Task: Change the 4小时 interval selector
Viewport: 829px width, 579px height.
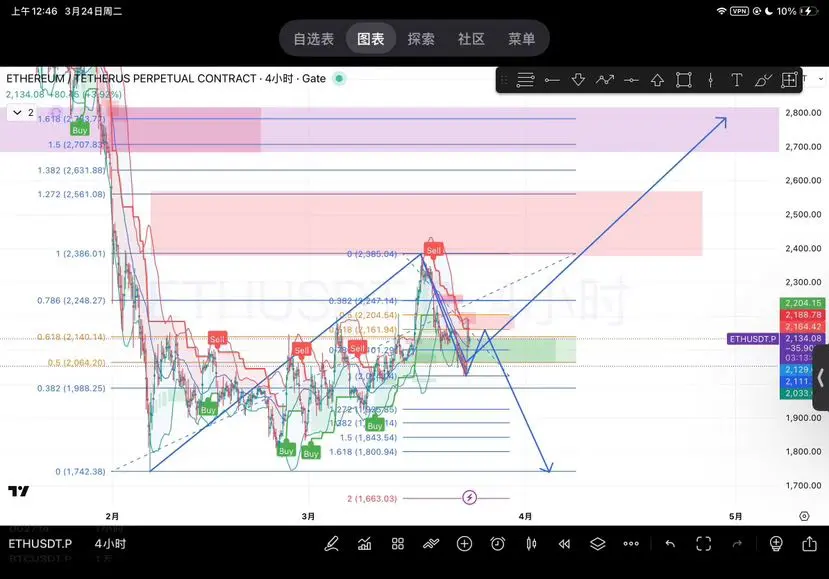Action: [x=110, y=544]
